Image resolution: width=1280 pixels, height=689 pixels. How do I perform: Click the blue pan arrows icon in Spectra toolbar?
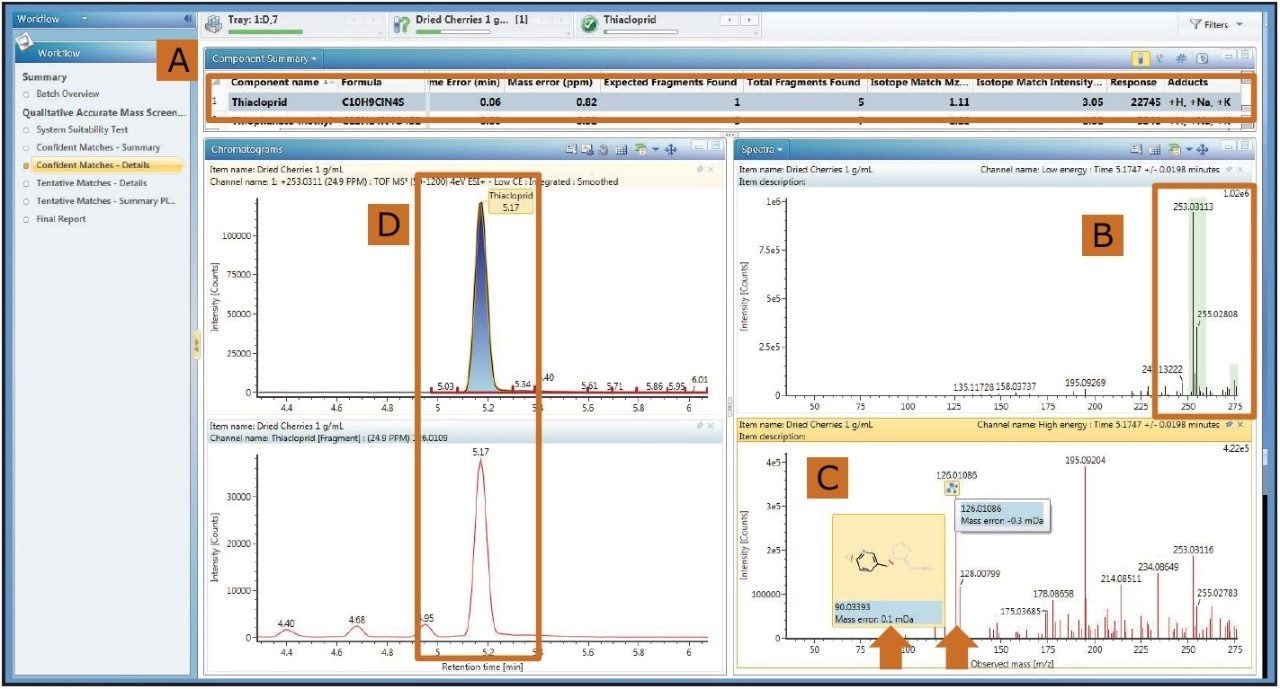coord(1204,149)
